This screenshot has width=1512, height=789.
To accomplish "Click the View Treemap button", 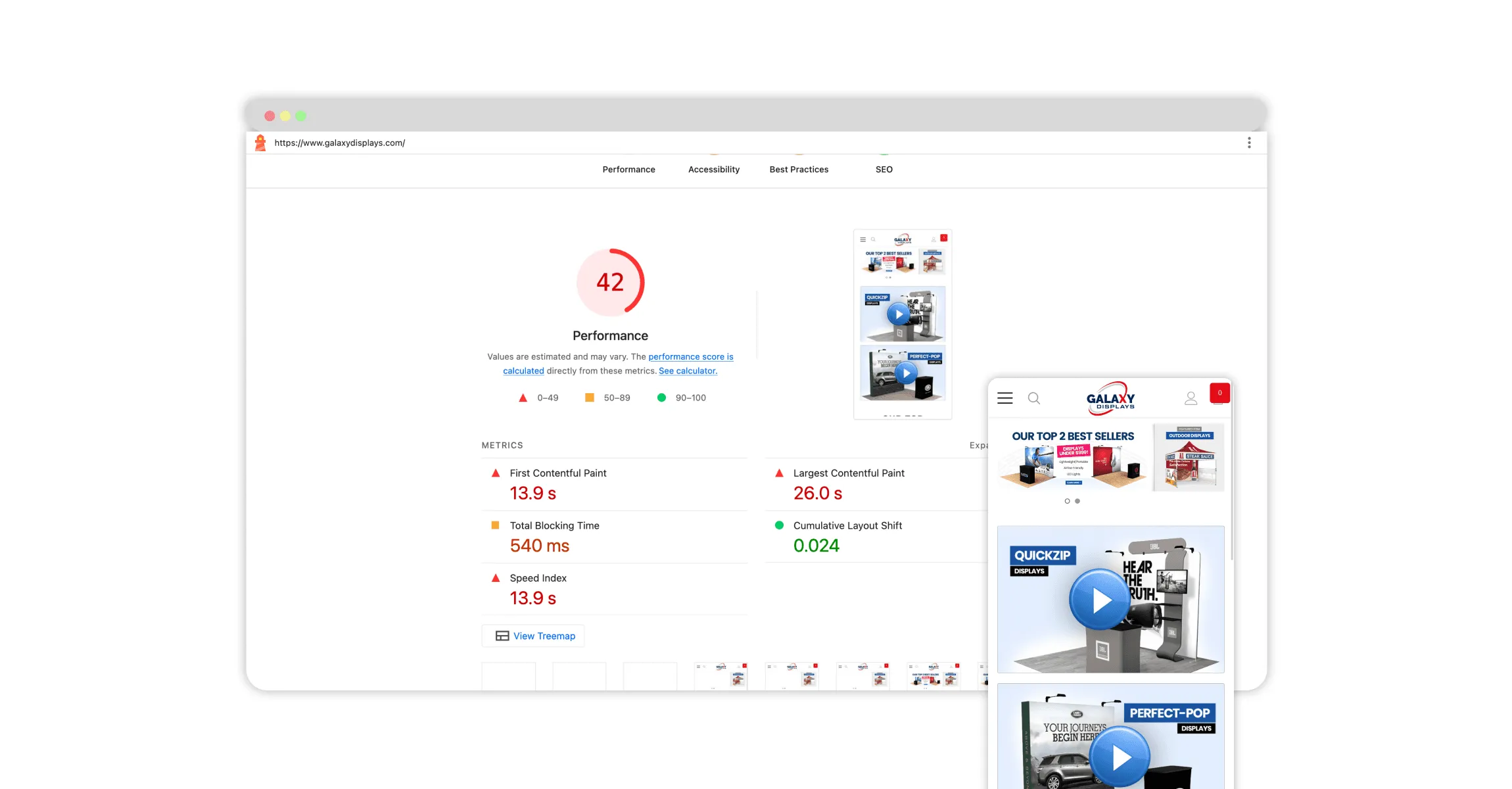I will pos(533,636).
